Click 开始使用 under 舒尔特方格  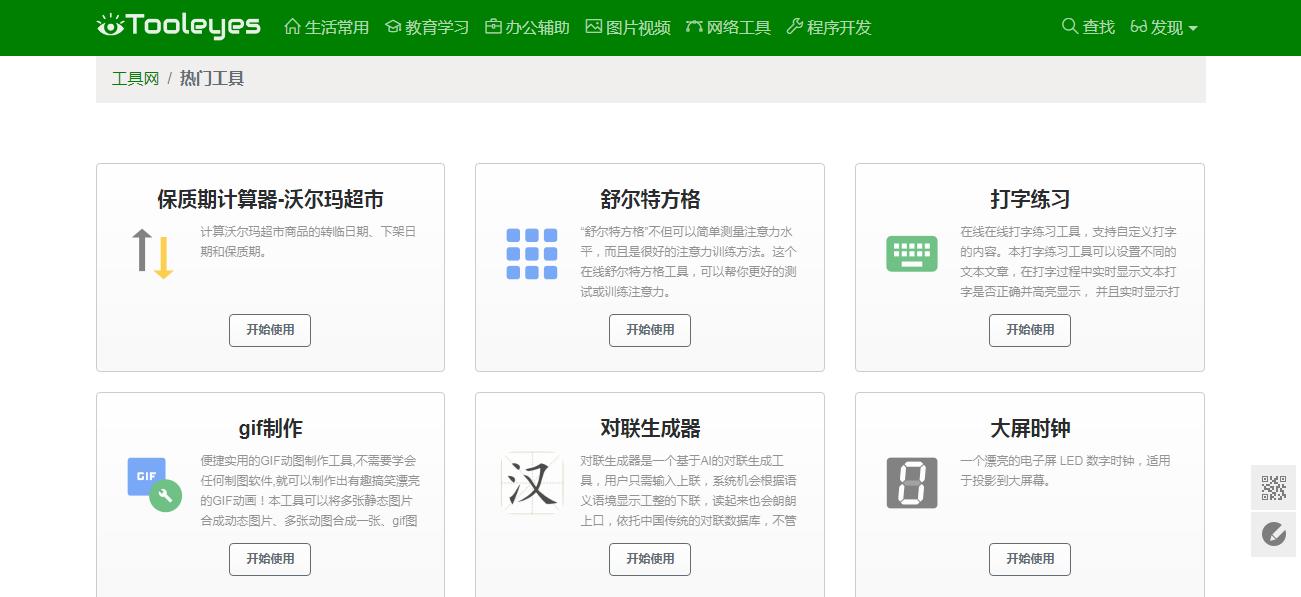point(649,330)
